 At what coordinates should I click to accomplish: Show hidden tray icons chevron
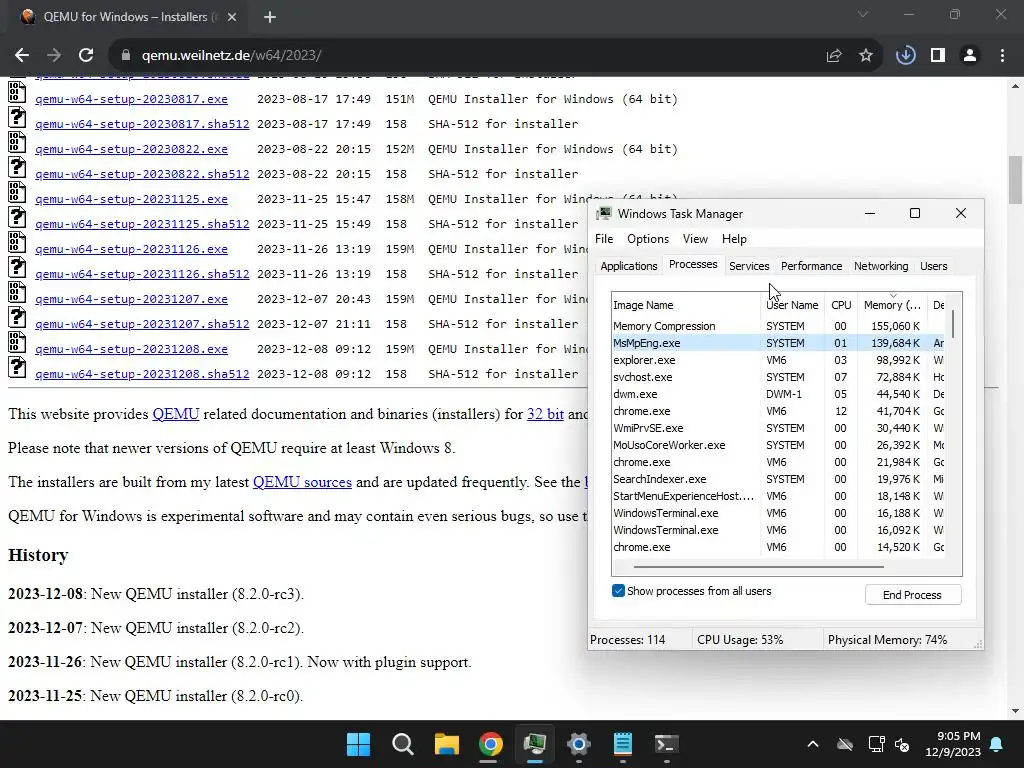tap(813, 744)
